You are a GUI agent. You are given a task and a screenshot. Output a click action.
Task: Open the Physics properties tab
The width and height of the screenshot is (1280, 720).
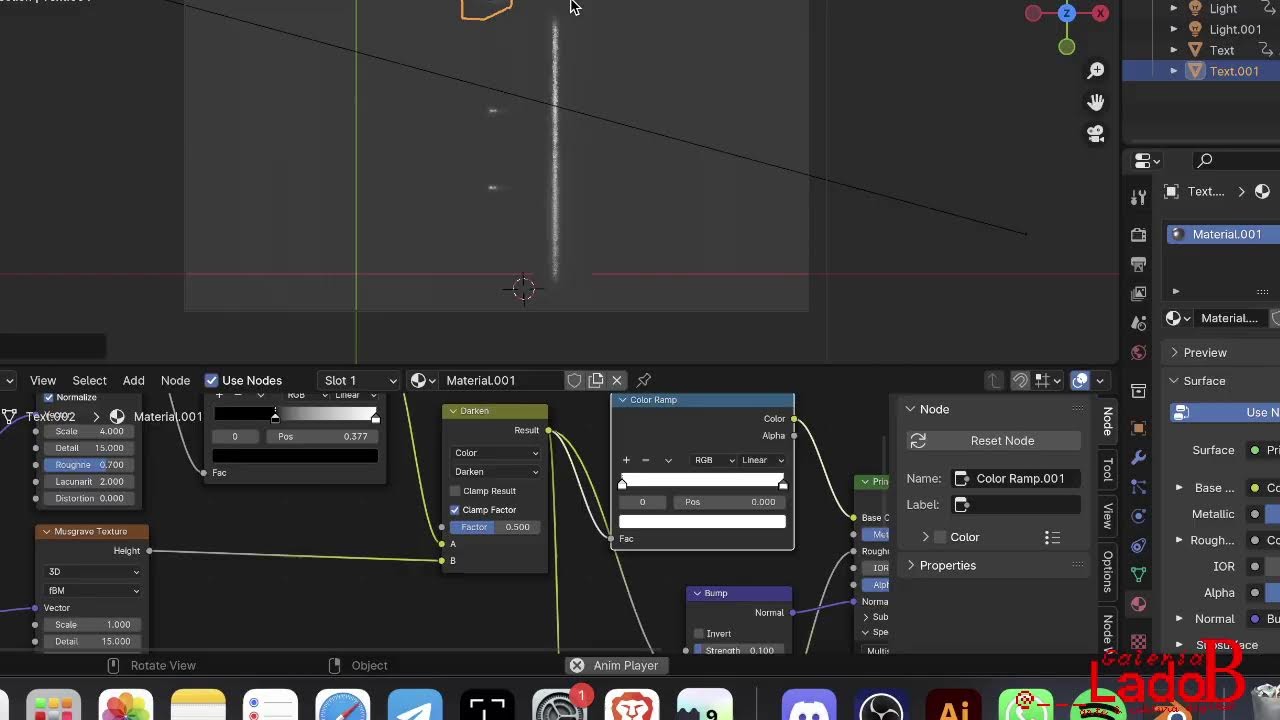click(1139, 516)
